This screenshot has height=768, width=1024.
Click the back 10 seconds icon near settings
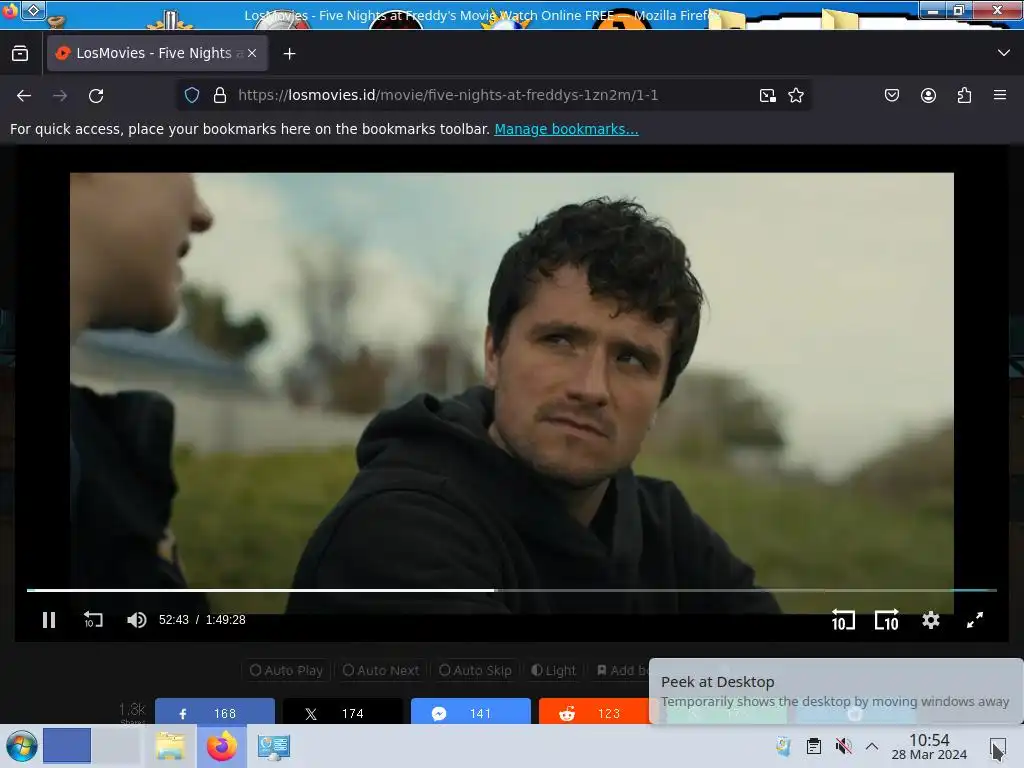pyautogui.click(x=842, y=620)
